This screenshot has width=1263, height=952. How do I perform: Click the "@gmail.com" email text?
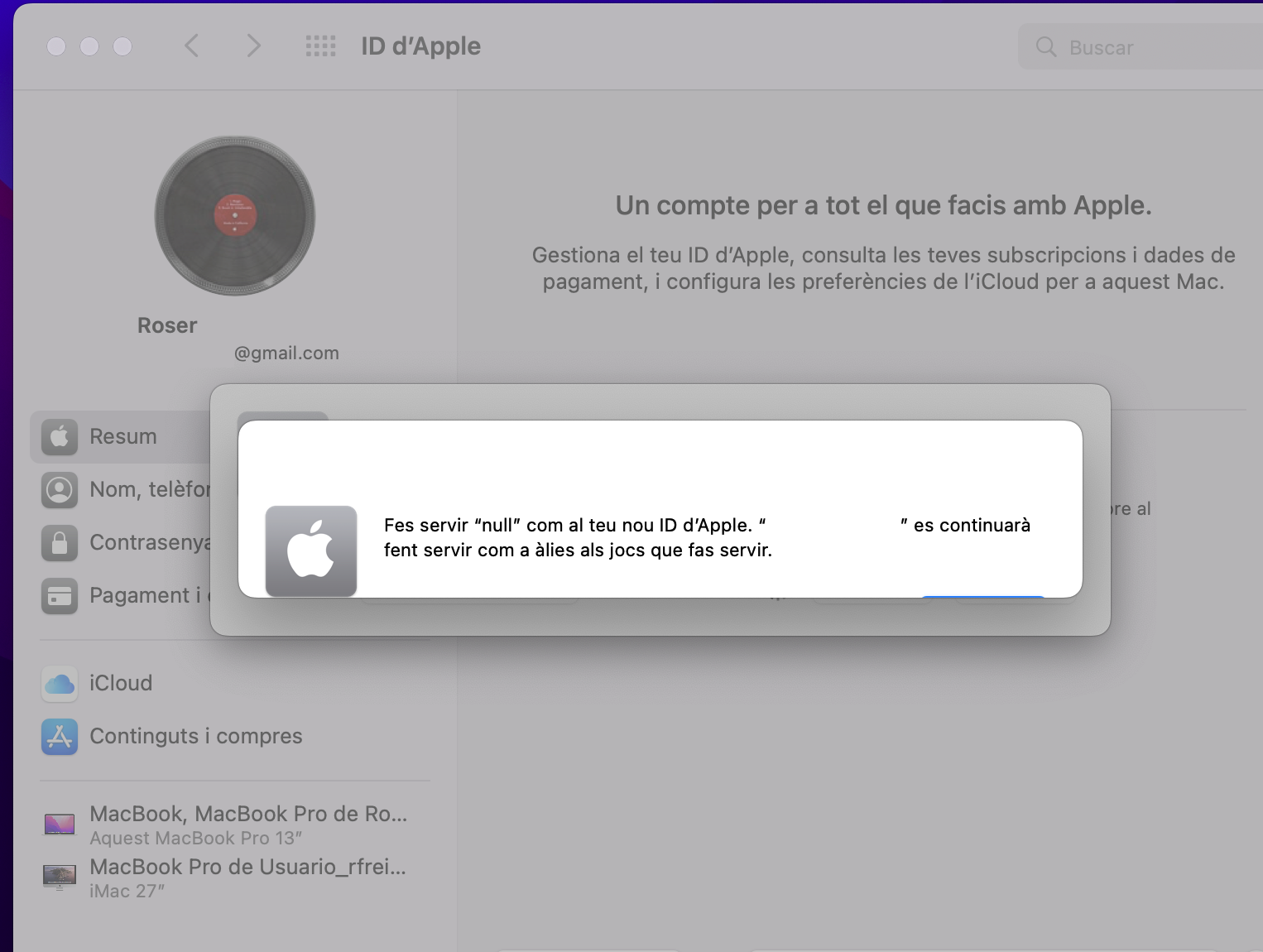pyautogui.click(x=286, y=353)
